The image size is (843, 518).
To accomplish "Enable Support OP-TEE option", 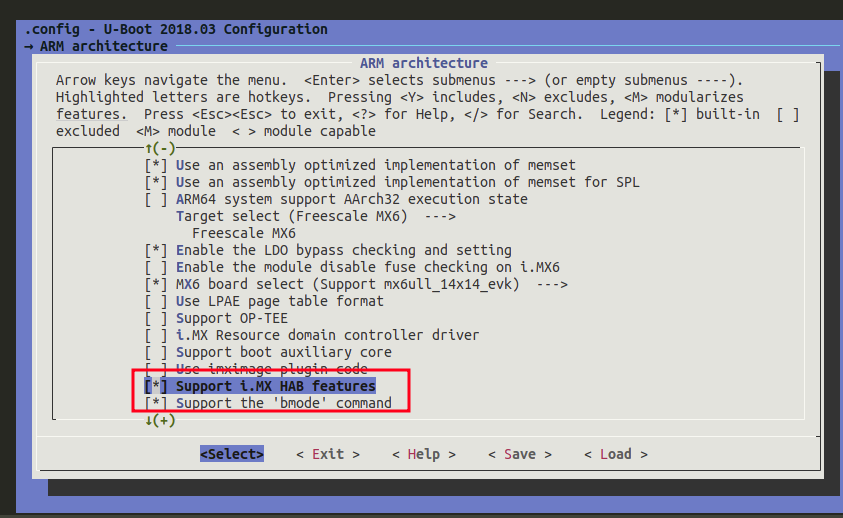I will 156,318.
